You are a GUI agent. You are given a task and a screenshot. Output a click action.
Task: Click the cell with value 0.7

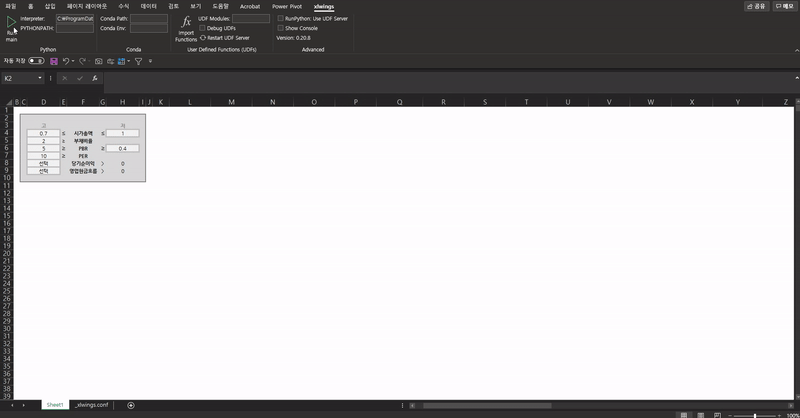(43, 133)
